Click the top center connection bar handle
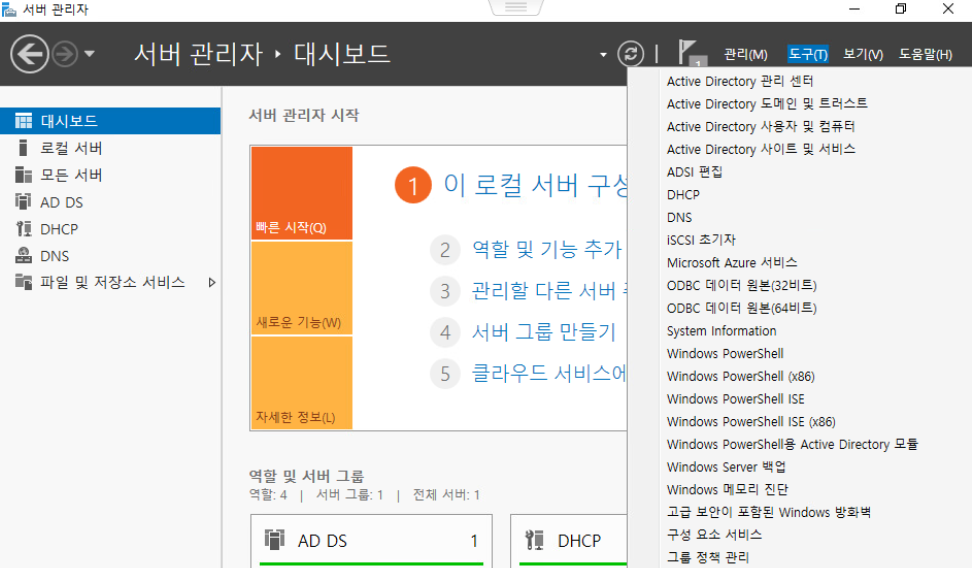Image resolution: width=972 pixels, height=568 pixels. (516, 7)
